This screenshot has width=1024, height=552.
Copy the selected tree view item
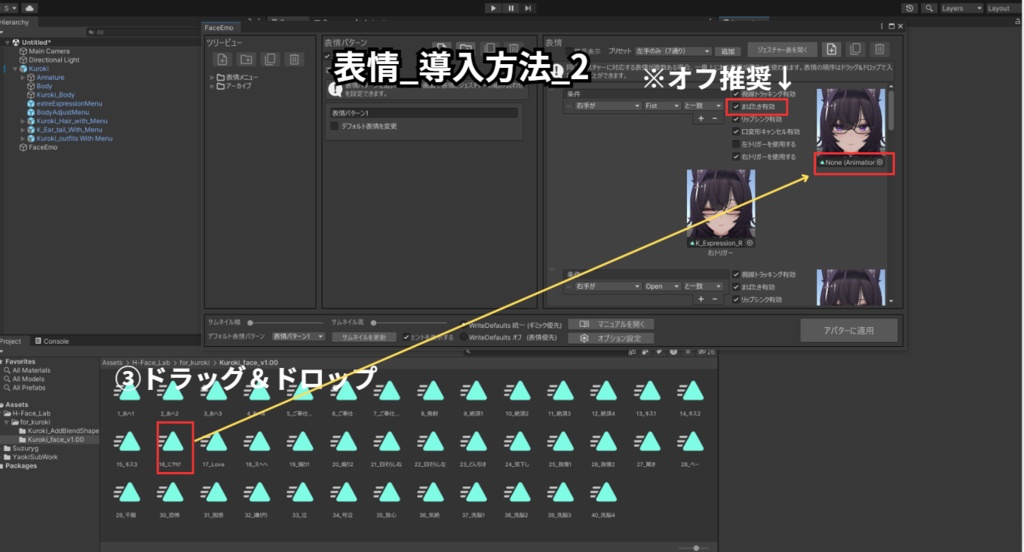270,59
